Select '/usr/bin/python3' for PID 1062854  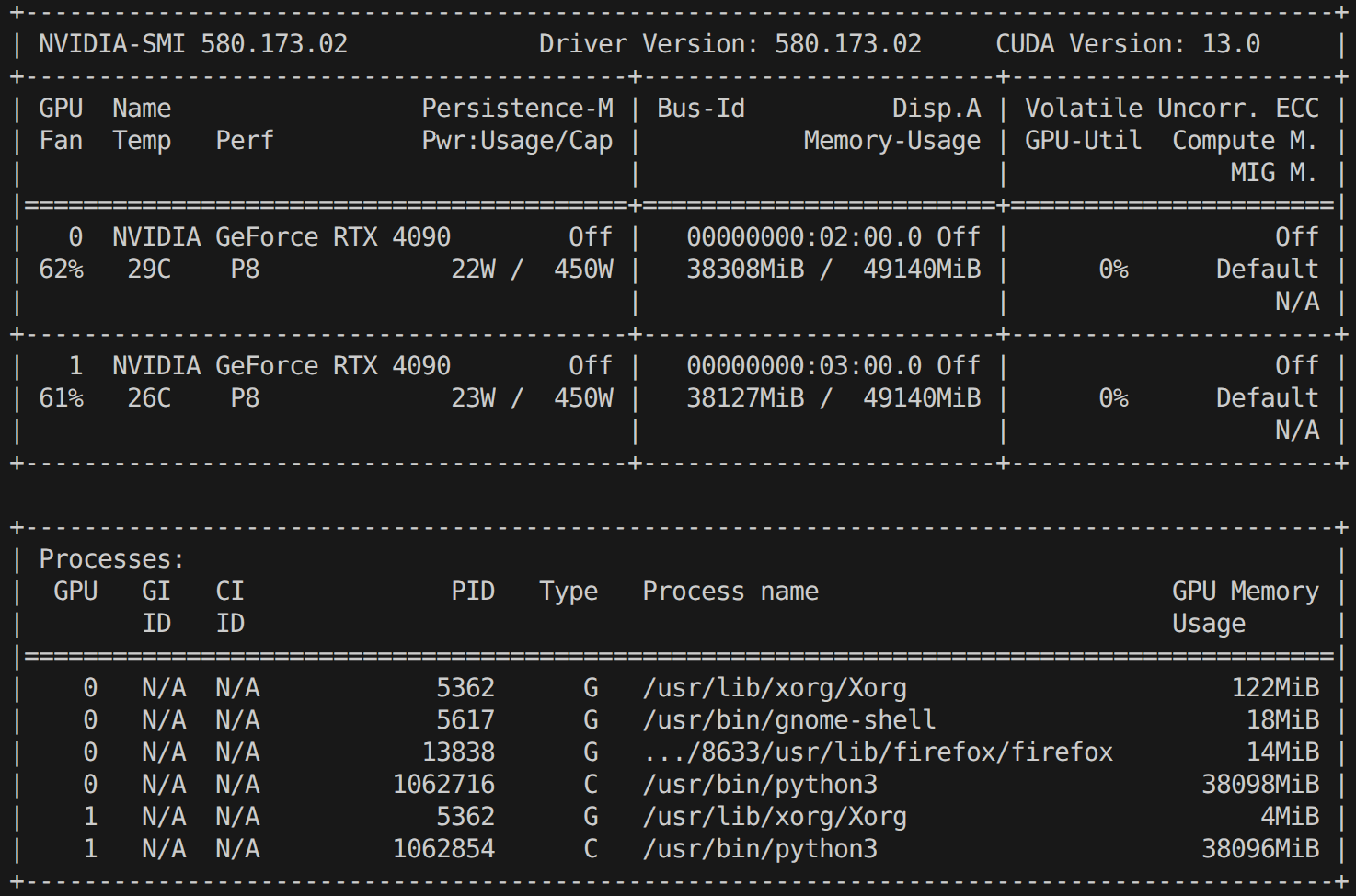tap(760, 849)
